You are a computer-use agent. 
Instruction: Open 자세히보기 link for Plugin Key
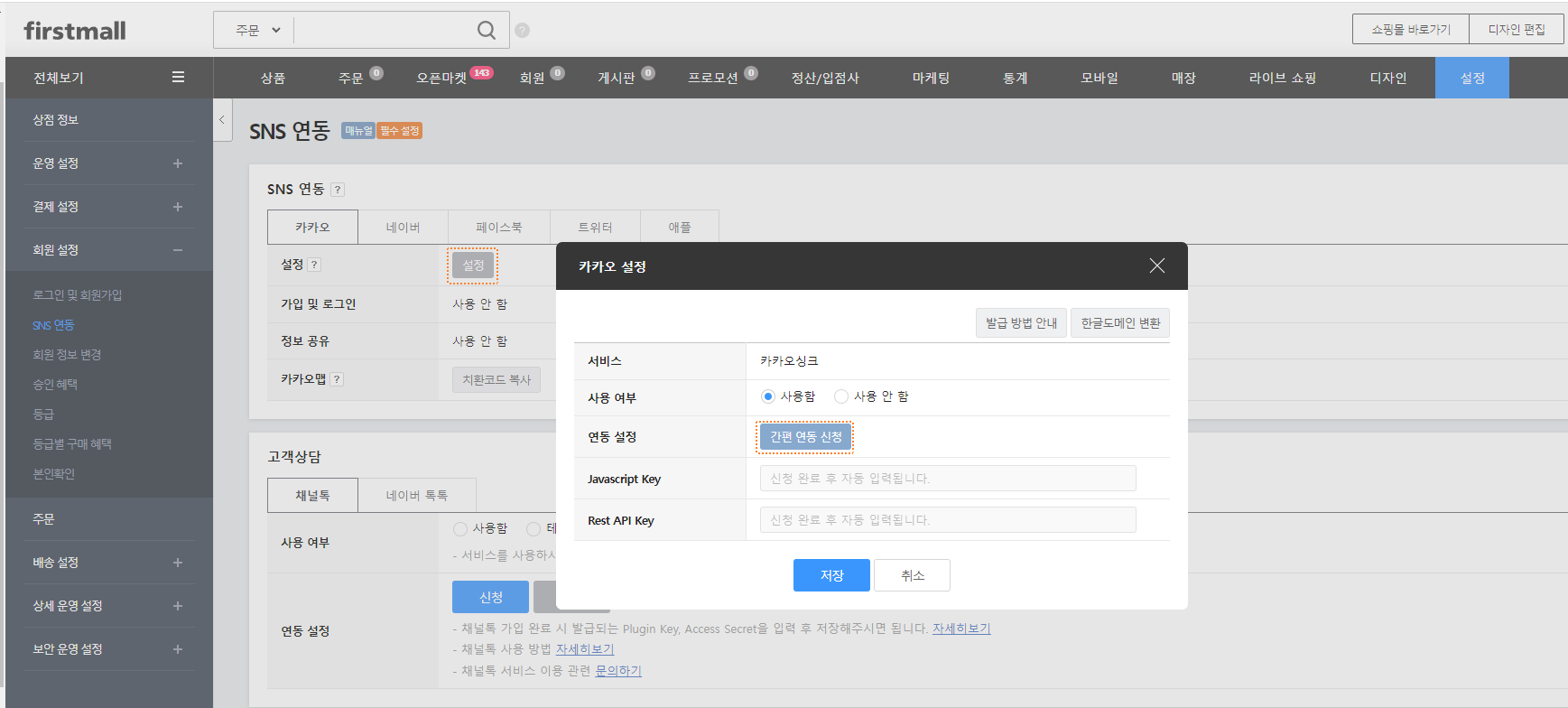coord(961,629)
